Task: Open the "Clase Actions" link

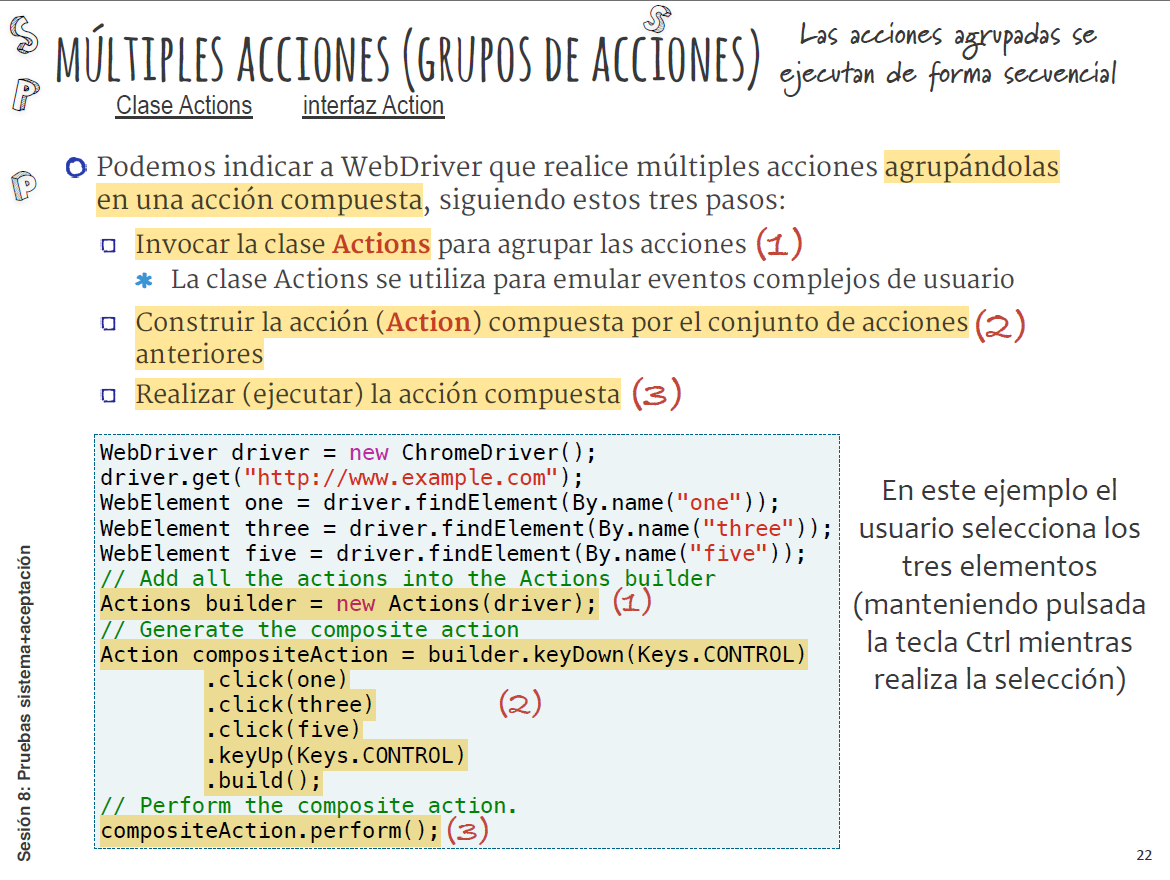Action: pos(184,106)
